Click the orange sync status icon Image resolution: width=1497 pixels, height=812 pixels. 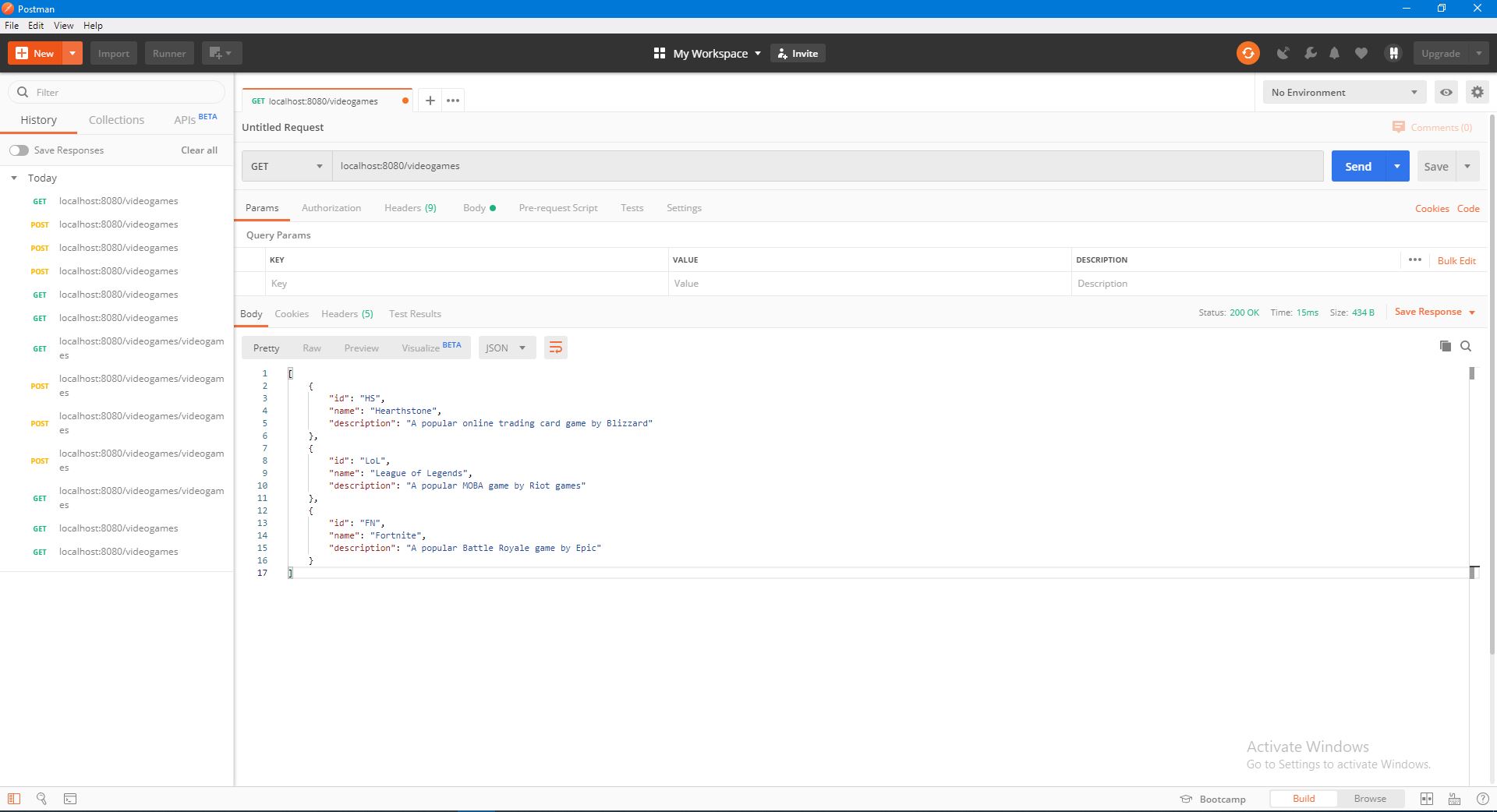tap(1247, 53)
